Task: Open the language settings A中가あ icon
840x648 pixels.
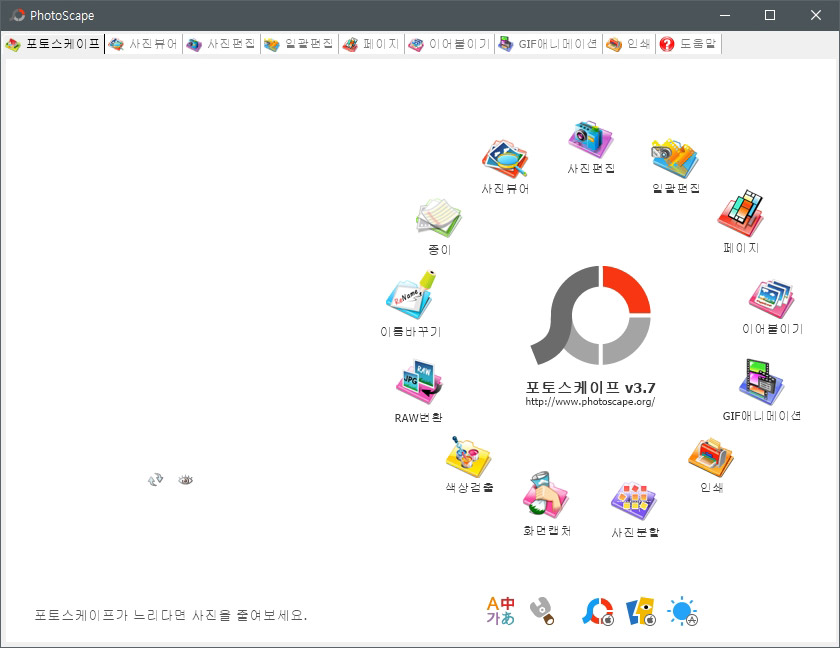Action: [x=500, y=611]
